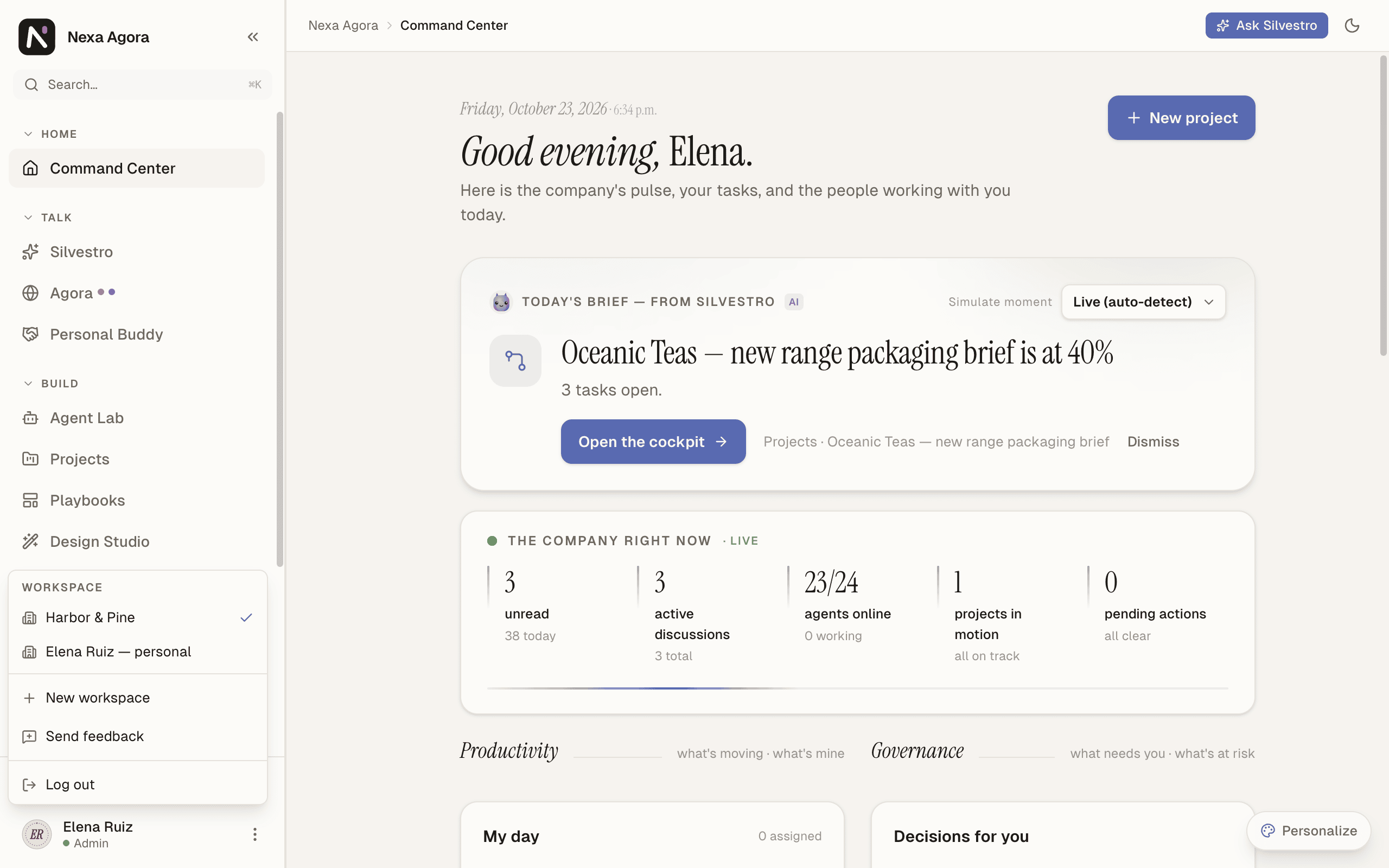The width and height of the screenshot is (1389, 868).
Task: Open Agent Lab in sidebar
Action: tap(137, 418)
